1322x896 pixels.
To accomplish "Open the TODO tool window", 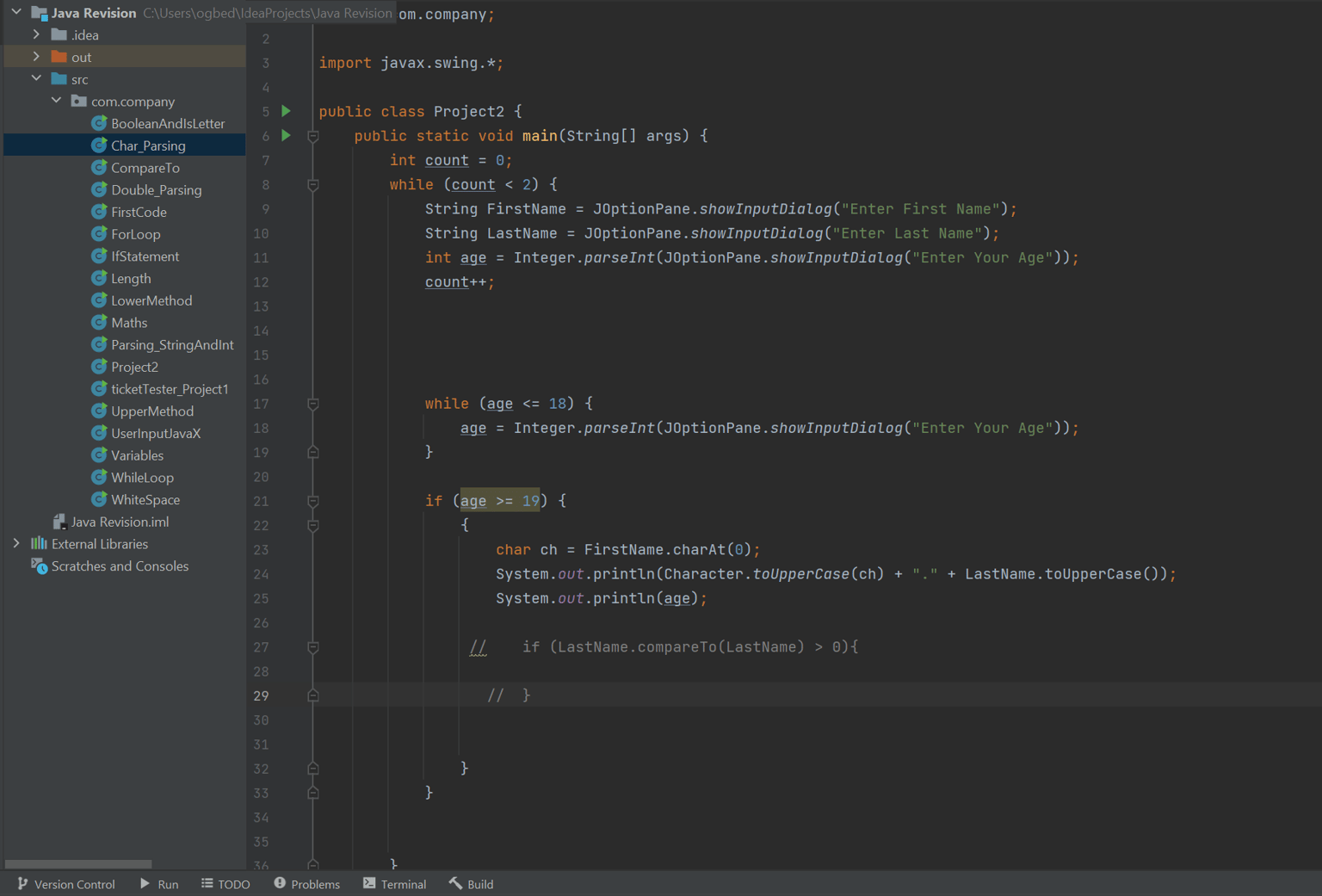I will pos(225,884).
